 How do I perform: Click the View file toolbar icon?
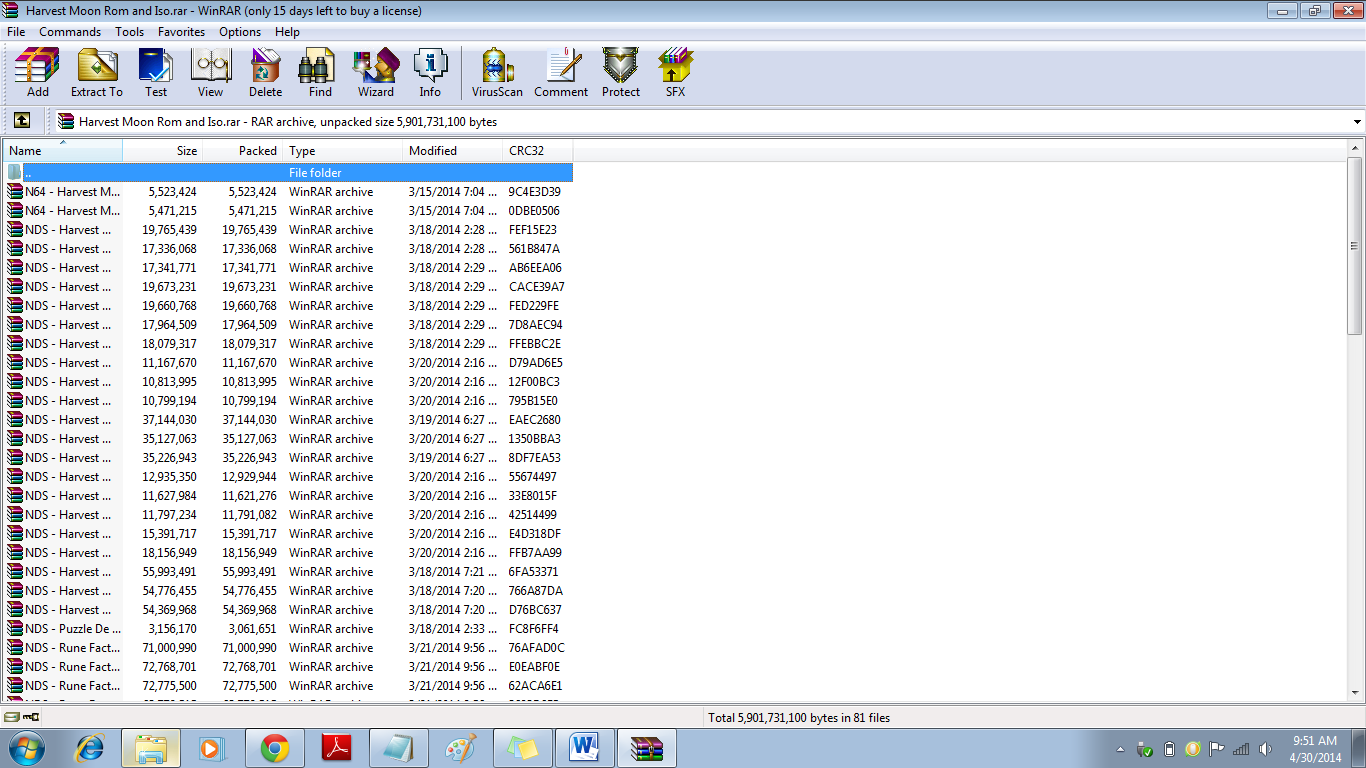tap(210, 72)
